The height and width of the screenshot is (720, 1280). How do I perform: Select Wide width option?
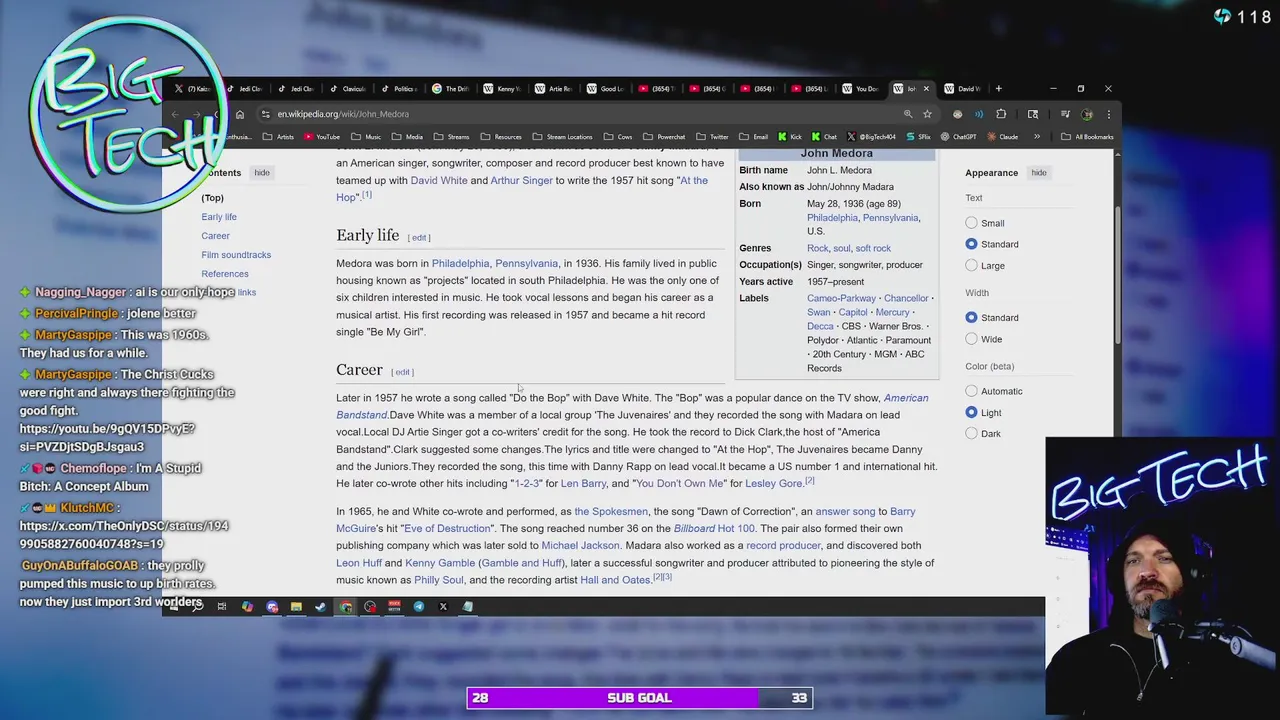[971, 339]
